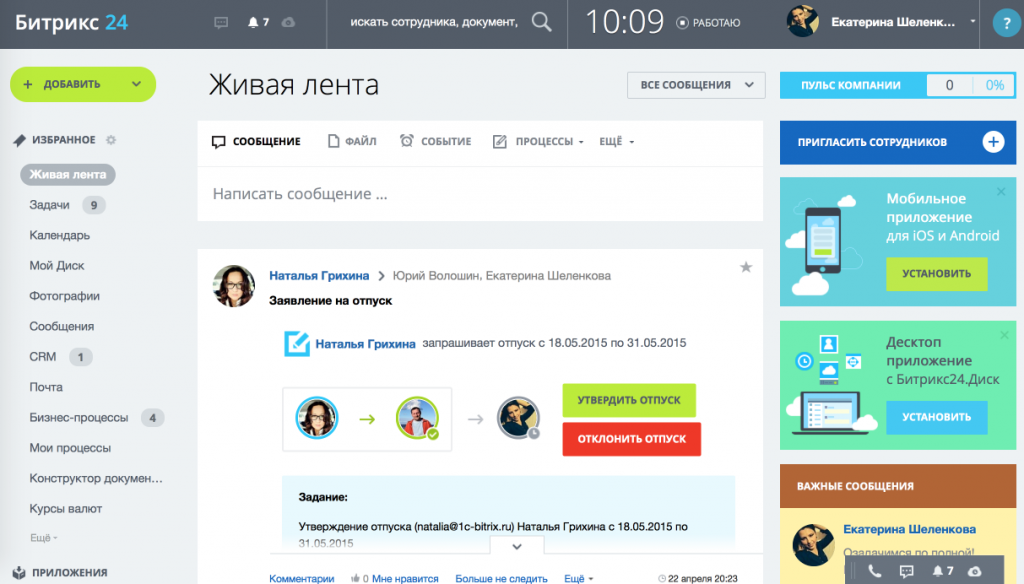The height and width of the screenshot is (584, 1024).
Task: Click the Битрикс 24 logo
Action: (71, 23)
